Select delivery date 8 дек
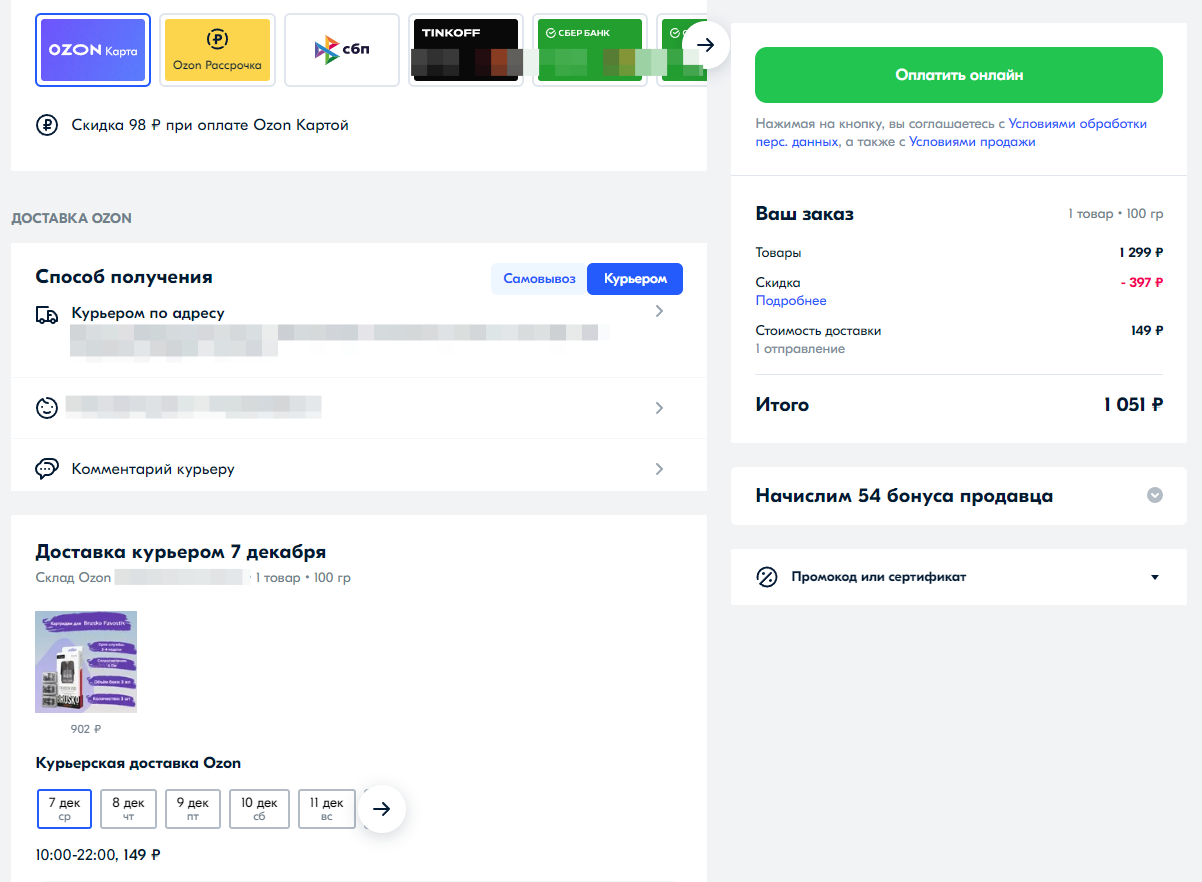This screenshot has width=1202, height=882. (x=128, y=809)
